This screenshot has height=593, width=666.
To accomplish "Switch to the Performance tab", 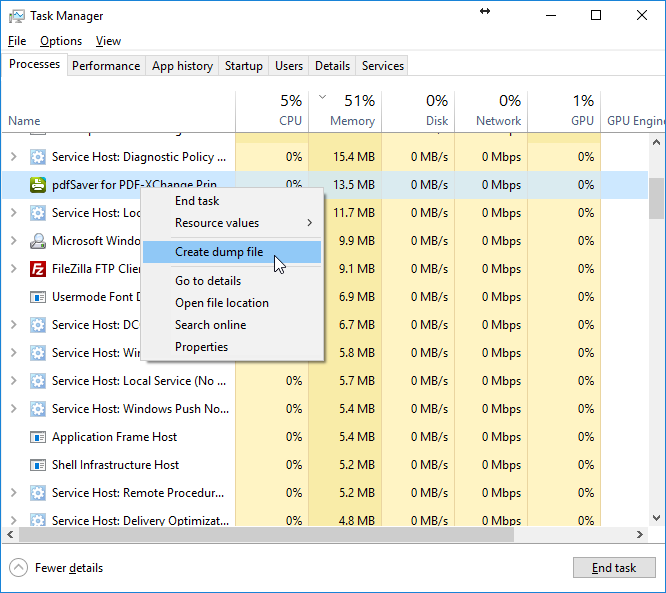I will pyautogui.click(x=106, y=66).
